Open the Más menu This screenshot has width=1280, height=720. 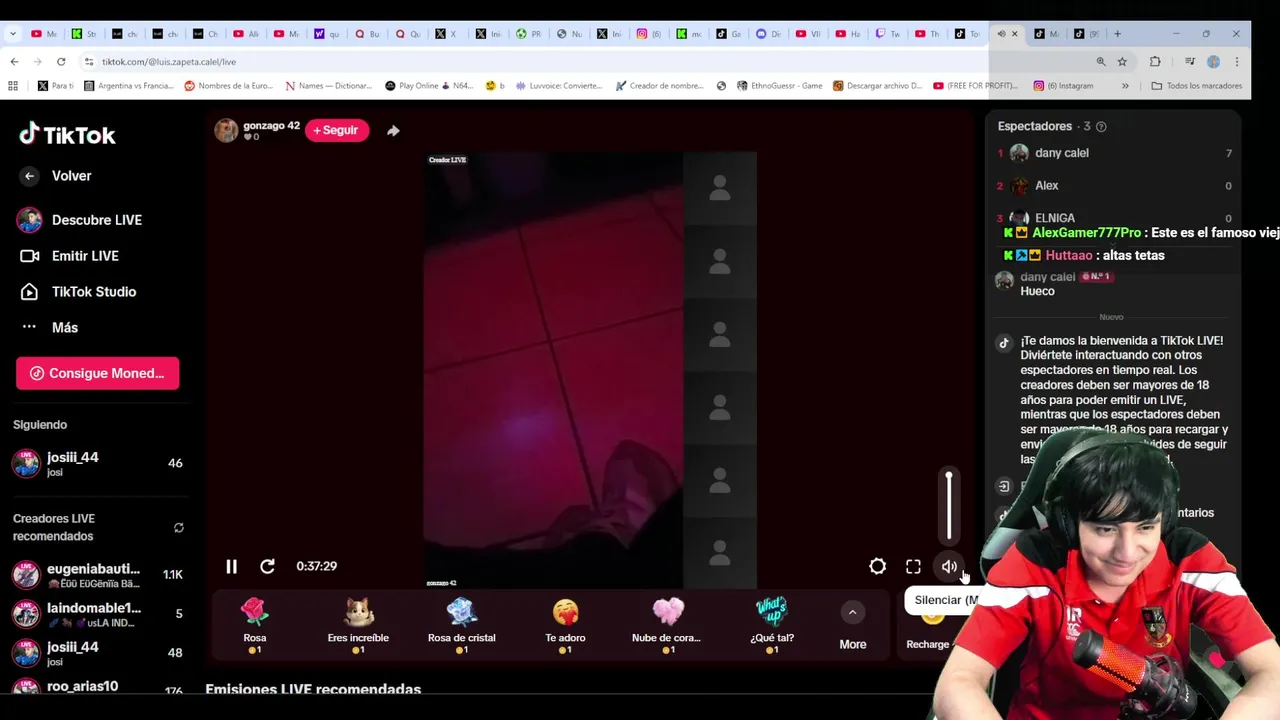pyautogui.click(x=49, y=328)
